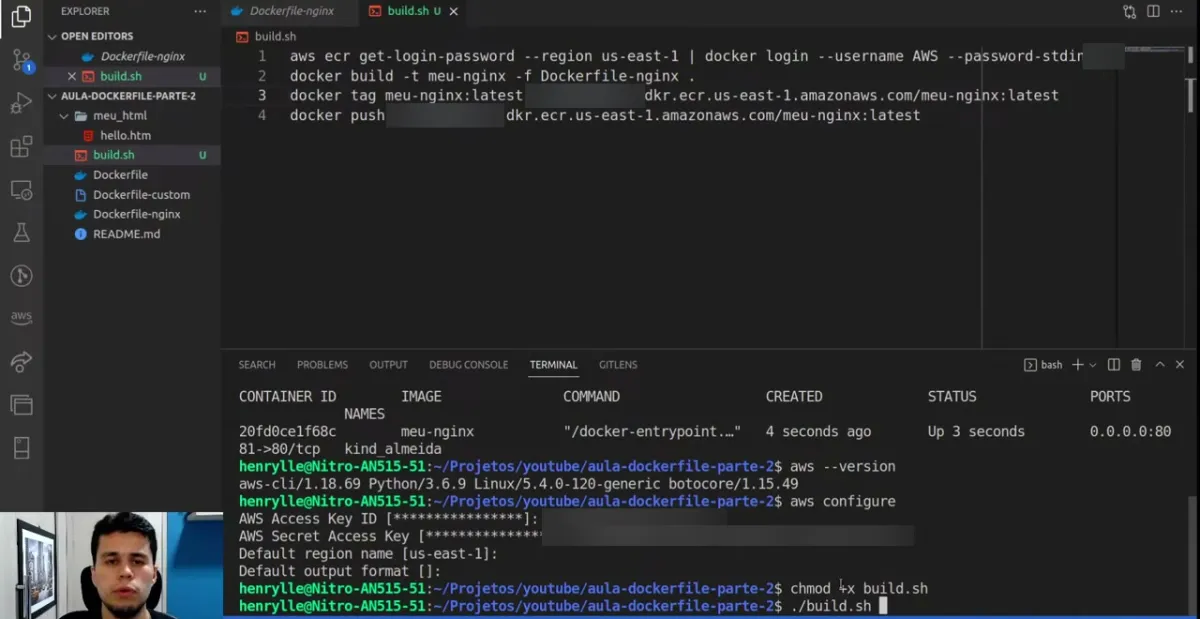Create a new terminal with plus icon
This screenshot has height=619, width=1200.
(x=1078, y=365)
